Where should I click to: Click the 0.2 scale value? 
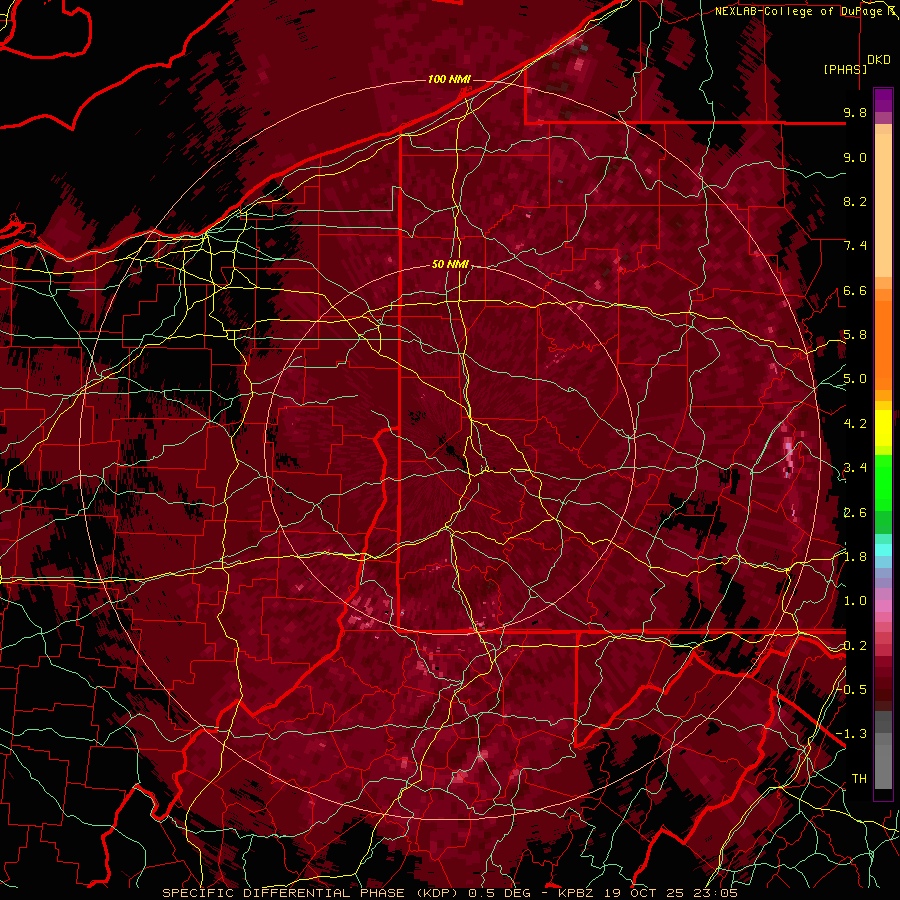click(855, 646)
